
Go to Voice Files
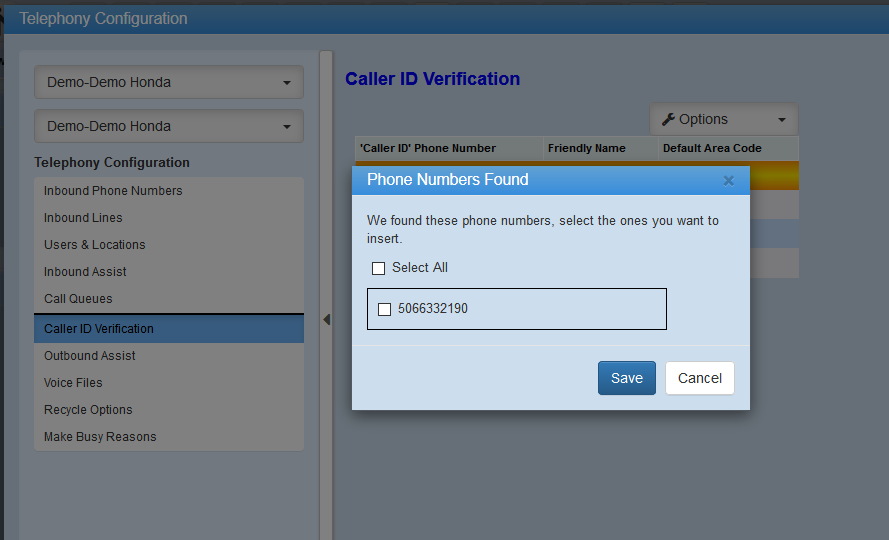coord(73,383)
